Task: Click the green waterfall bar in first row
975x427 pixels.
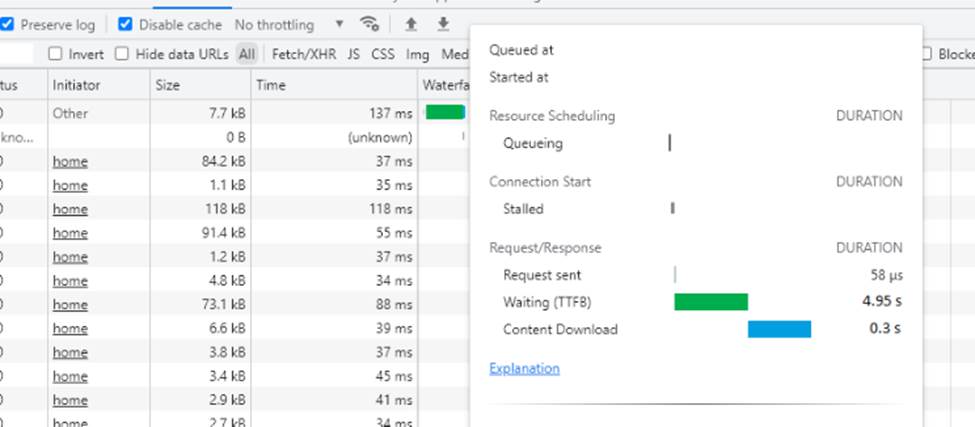Action: click(445, 112)
